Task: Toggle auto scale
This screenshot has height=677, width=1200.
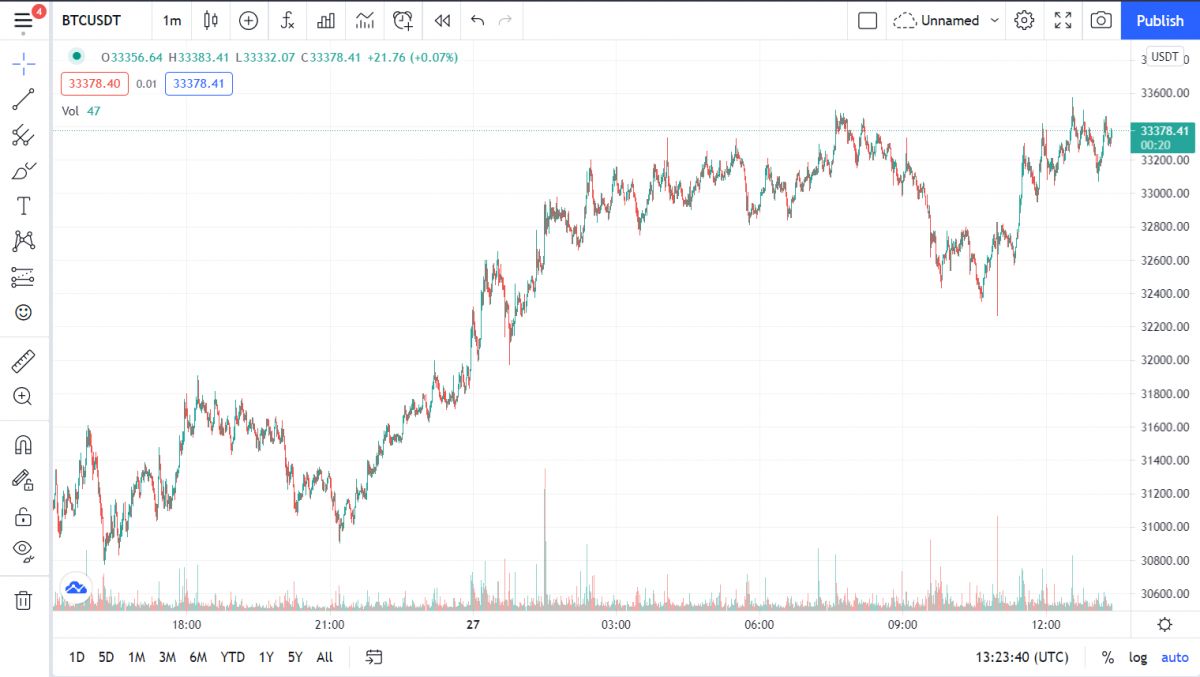Action: [x=1174, y=657]
